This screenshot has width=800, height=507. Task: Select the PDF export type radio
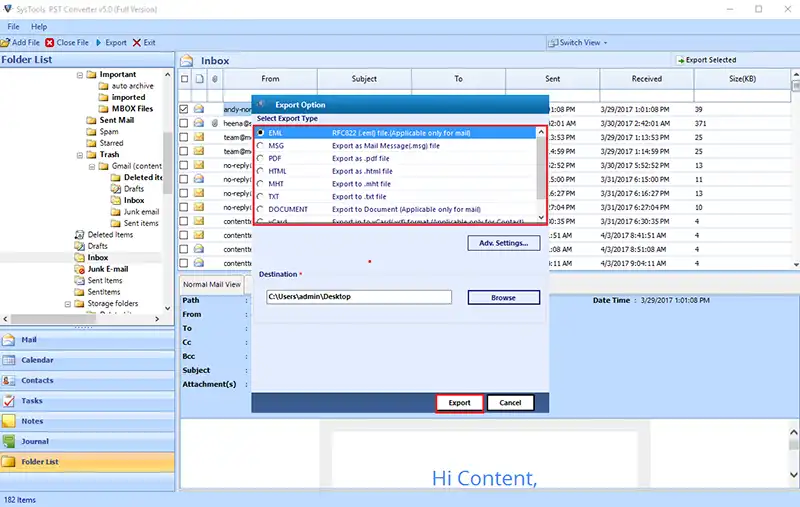(261, 158)
